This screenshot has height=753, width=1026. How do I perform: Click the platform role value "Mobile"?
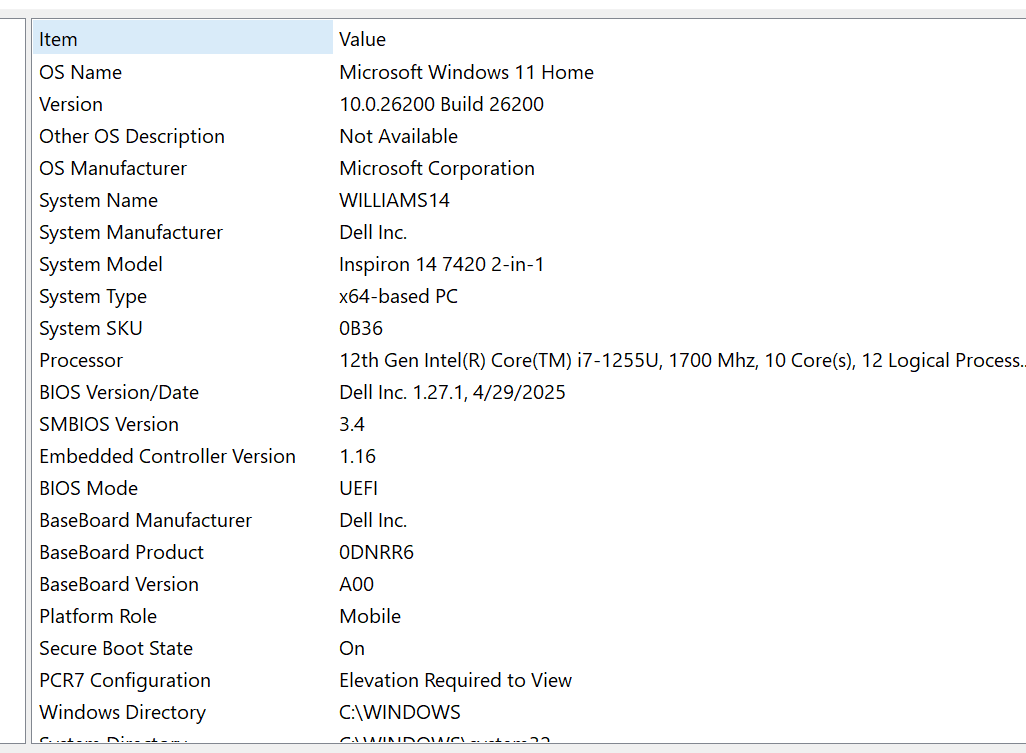(370, 617)
